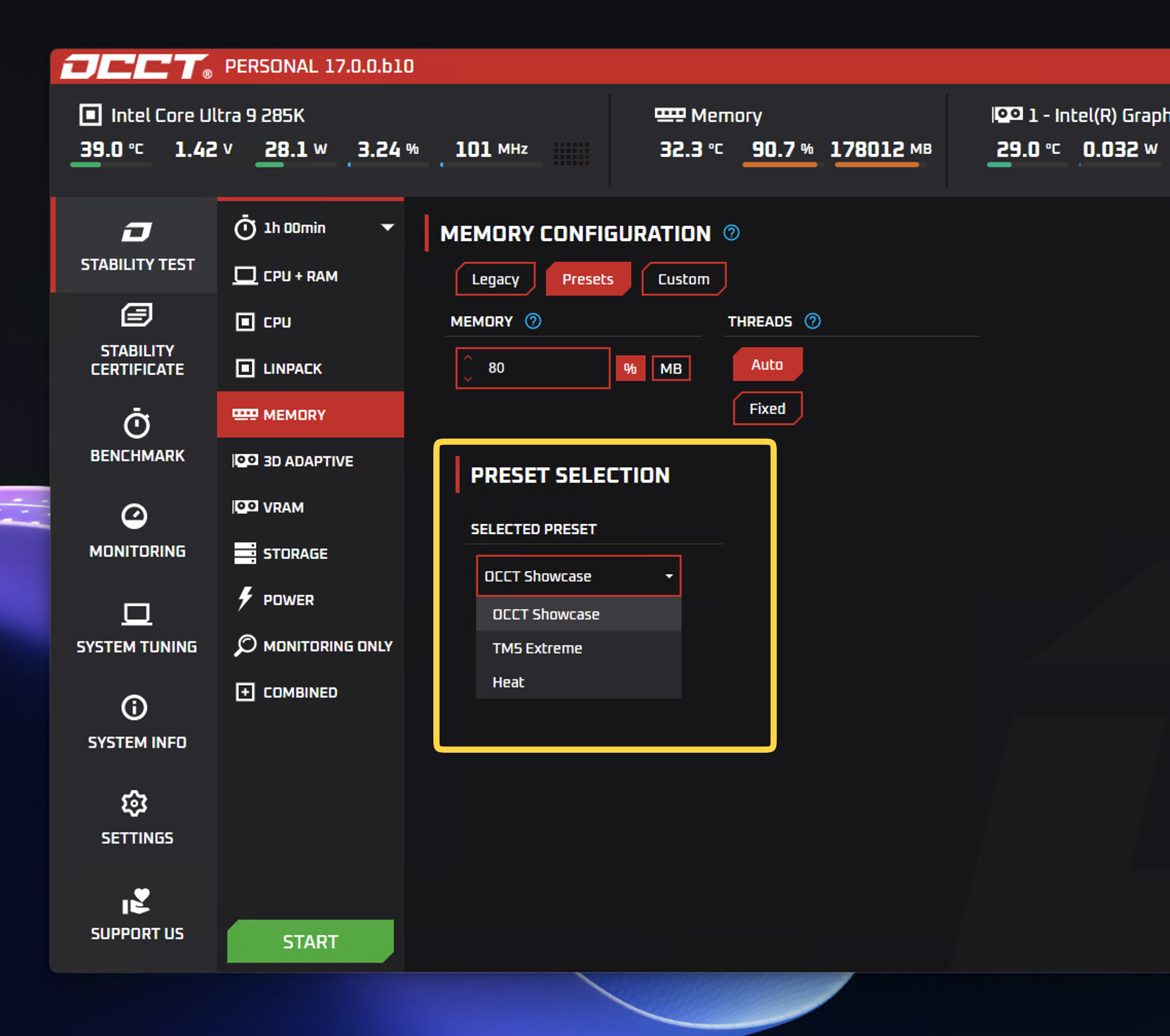1170x1036 pixels.
Task: Select percent unit for memory
Action: [630, 369]
